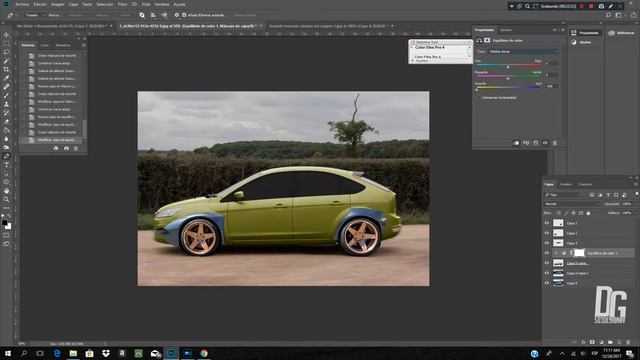Click the Windows Start button
The image size is (640, 360).
[8, 353]
